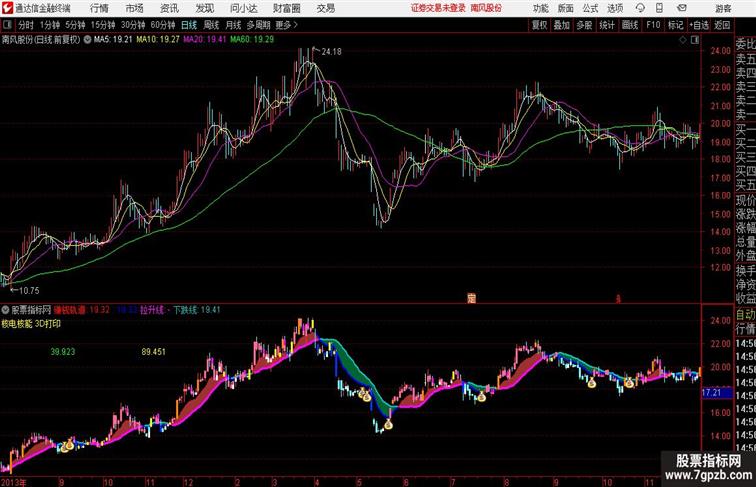The height and width of the screenshot is (487, 756).
Task: Click the +自选 add to watchlist button
Action: [x=699, y=25]
